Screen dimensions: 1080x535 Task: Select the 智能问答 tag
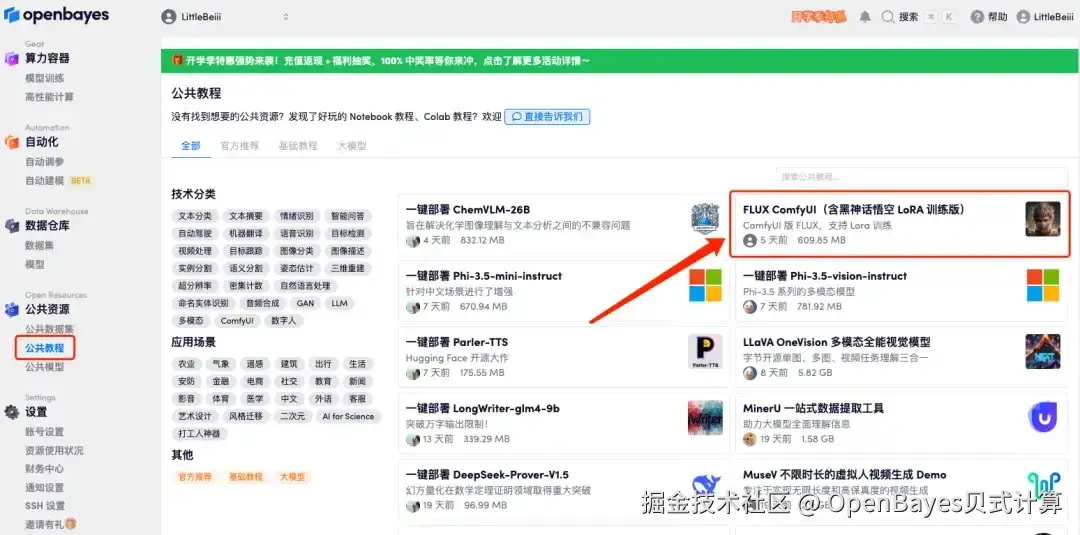tap(348, 216)
